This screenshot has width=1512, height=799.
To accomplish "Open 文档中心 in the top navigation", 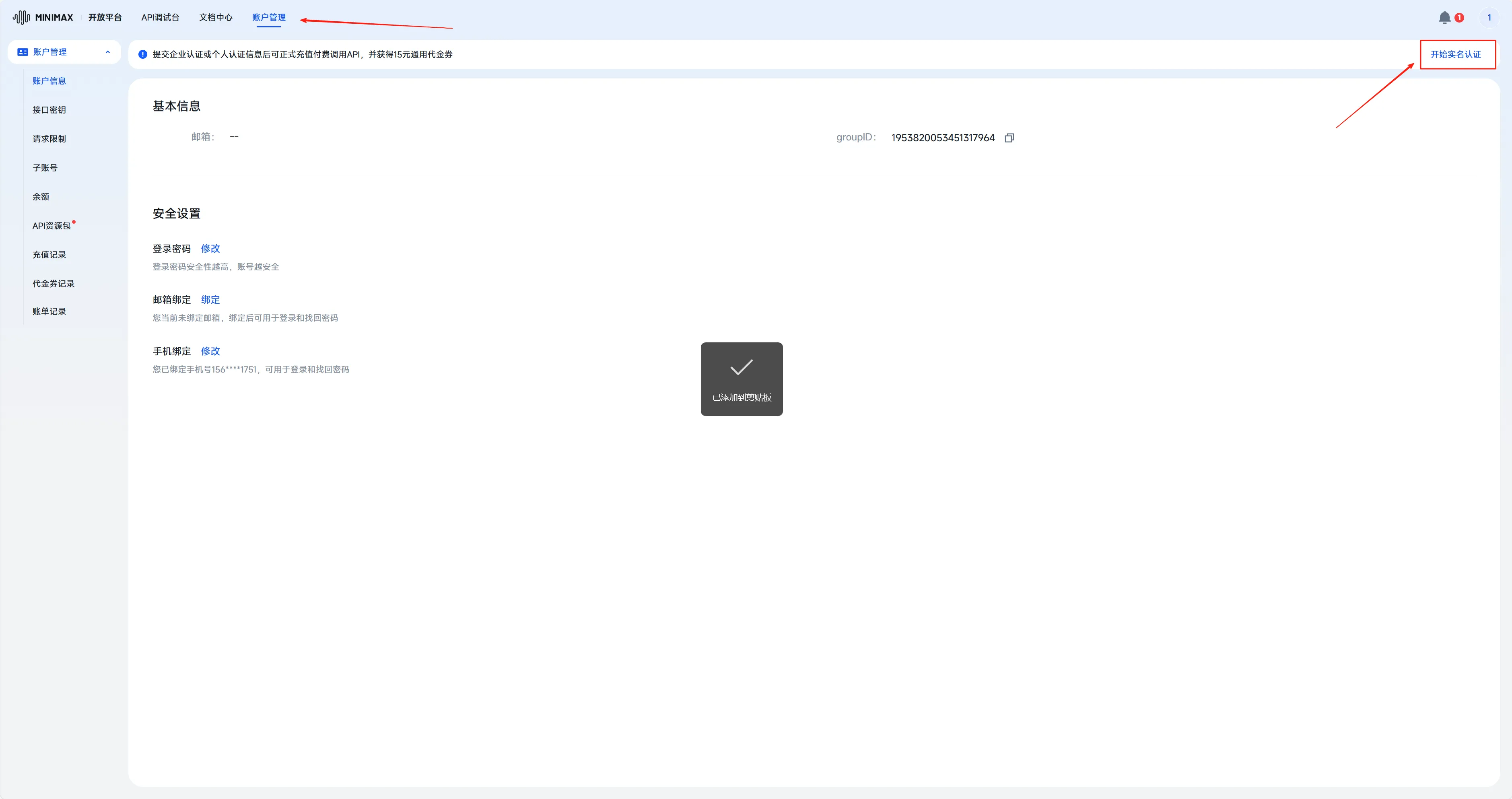I will click(x=215, y=18).
